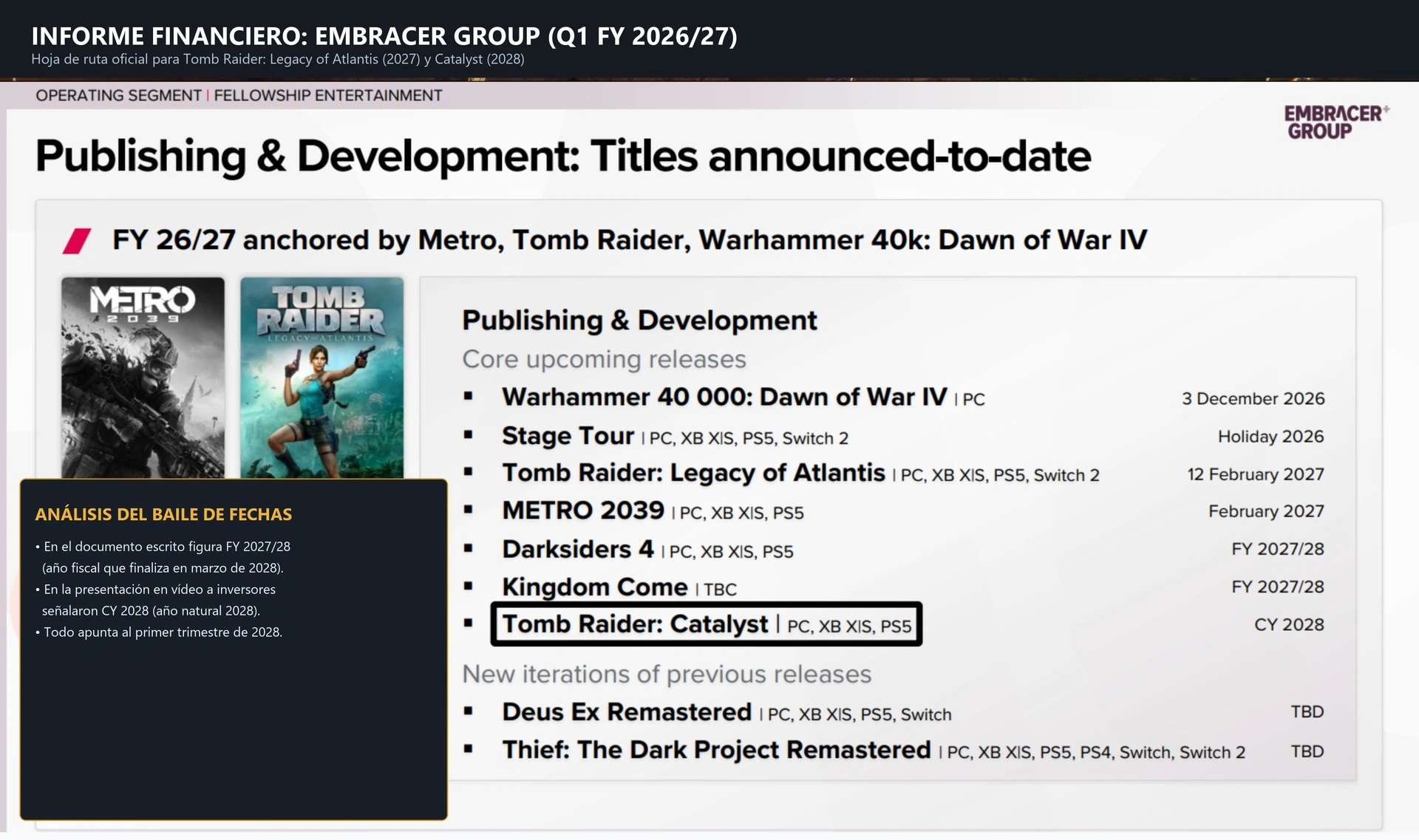
Task: Click the Metro 2039 cover art
Action: pos(143,378)
